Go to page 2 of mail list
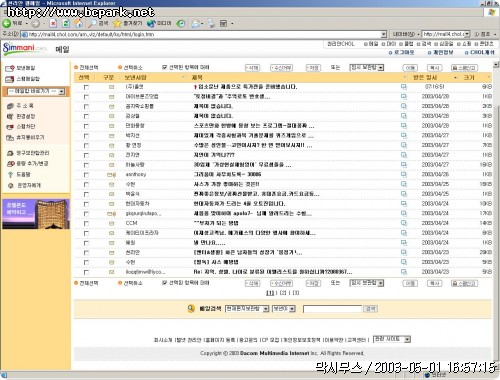500x380 pixels. point(283,293)
